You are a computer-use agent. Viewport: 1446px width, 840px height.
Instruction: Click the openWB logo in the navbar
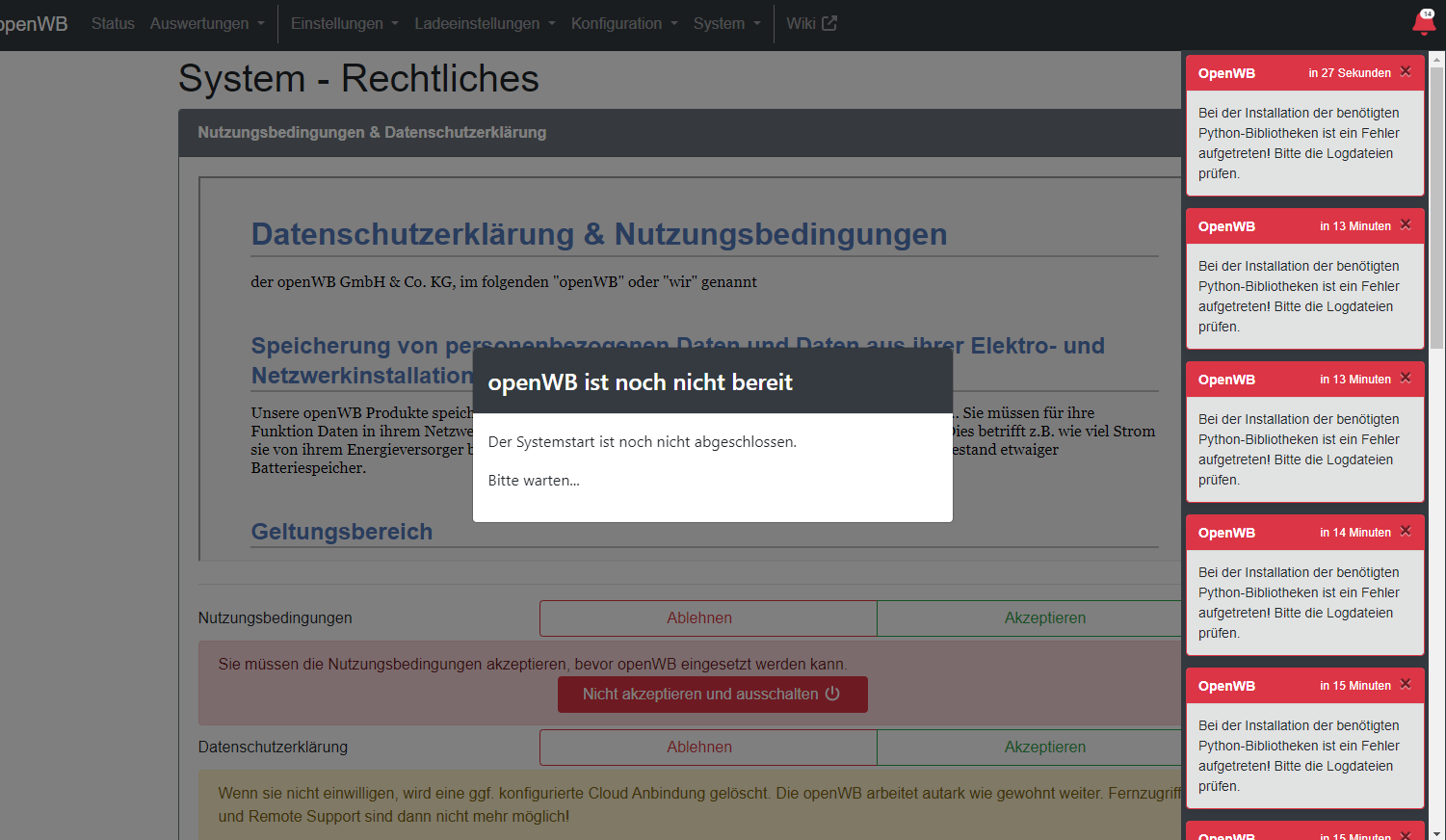tap(34, 24)
